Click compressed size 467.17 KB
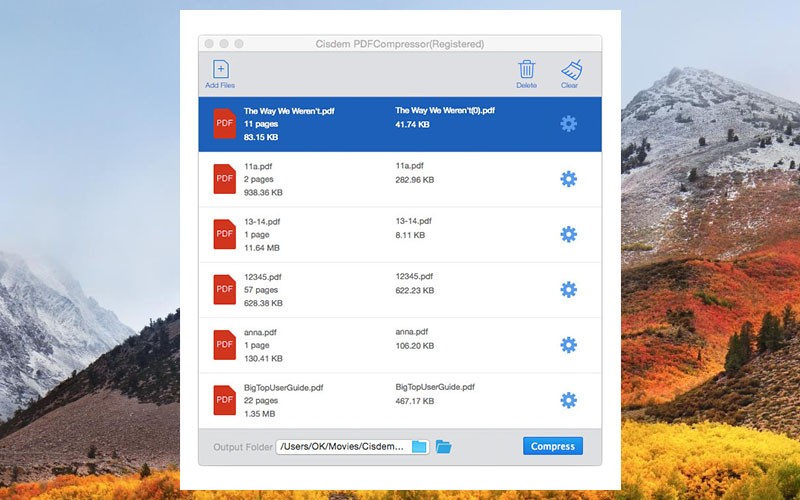This screenshot has width=800, height=500. [415, 401]
